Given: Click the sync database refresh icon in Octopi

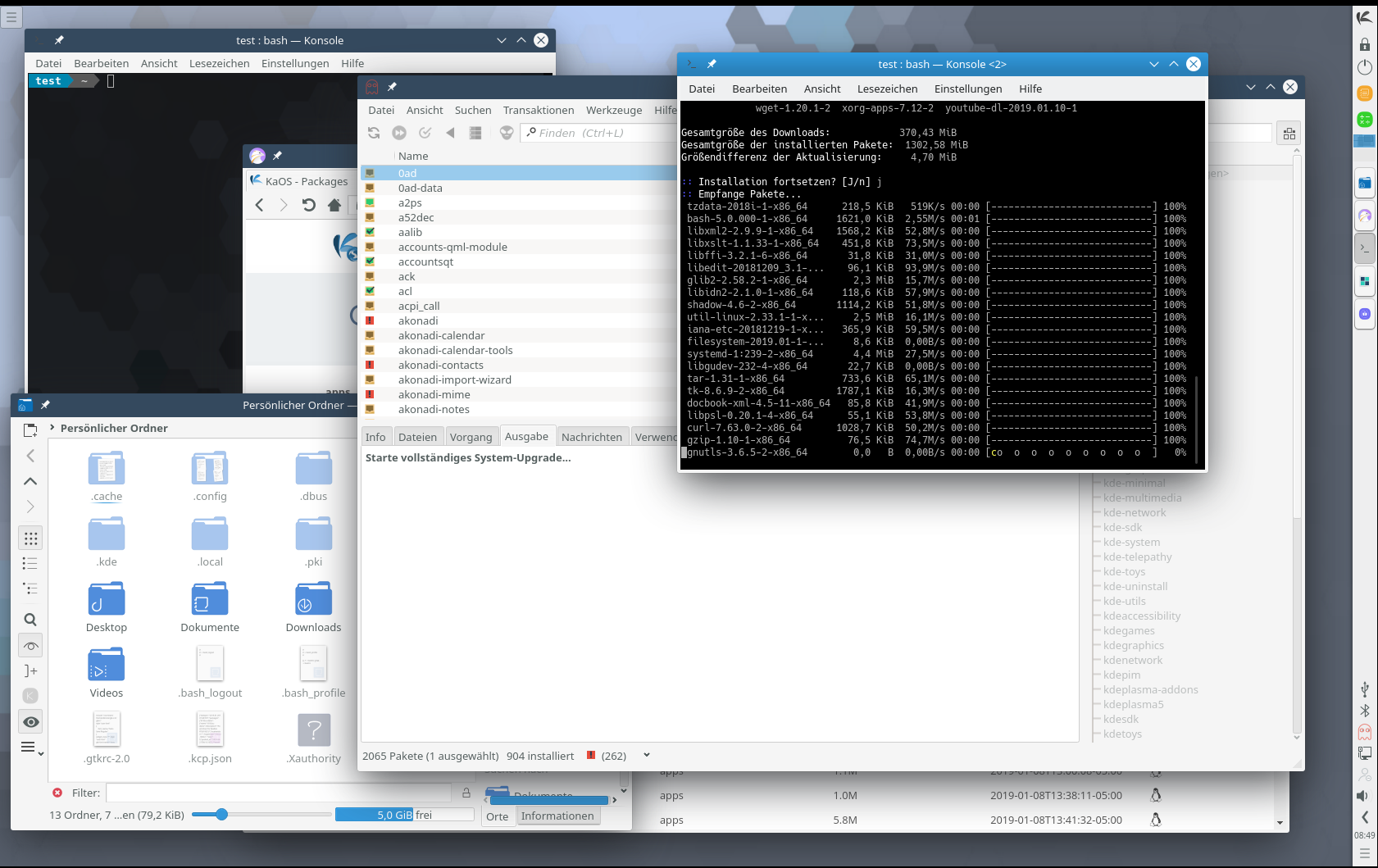Looking at the screenshot, I should click(374, 133).
